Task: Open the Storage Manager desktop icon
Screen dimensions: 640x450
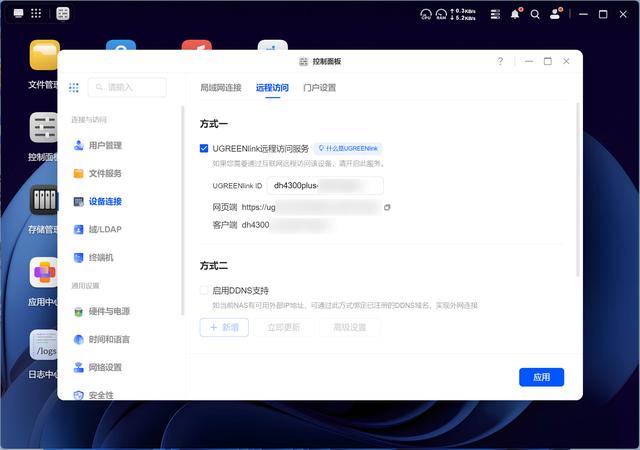Action: coord(44,200)
